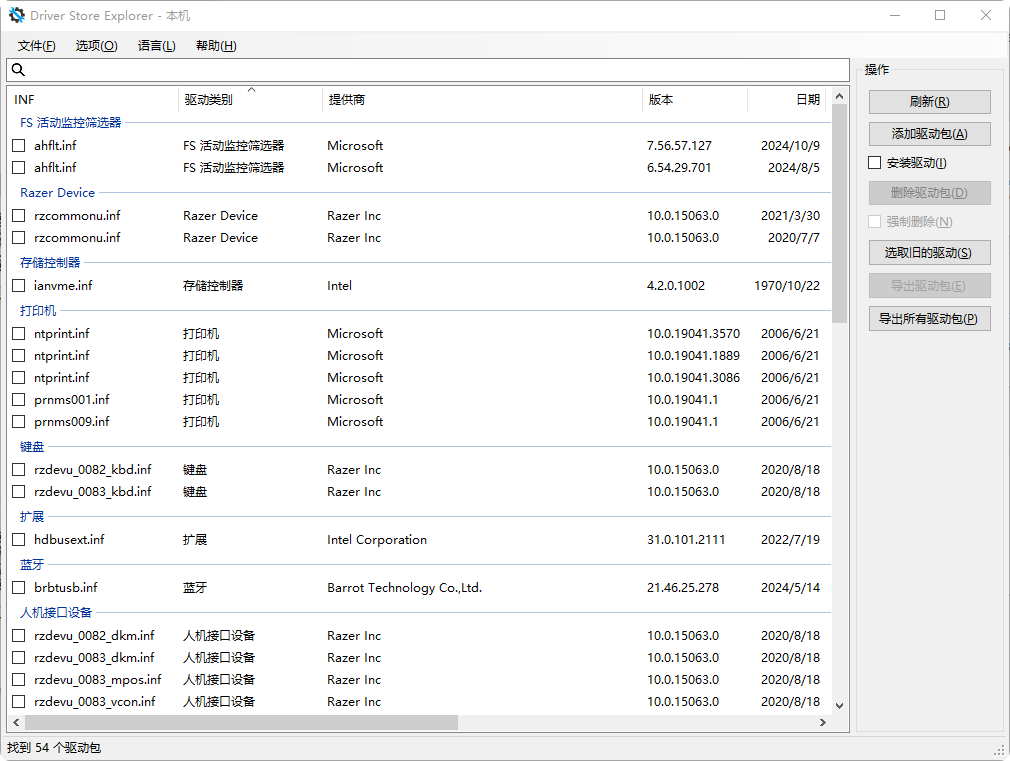Open the 文件(F) menu
Viewport: 1010px width, 761px height.
(x=37, y=46)
